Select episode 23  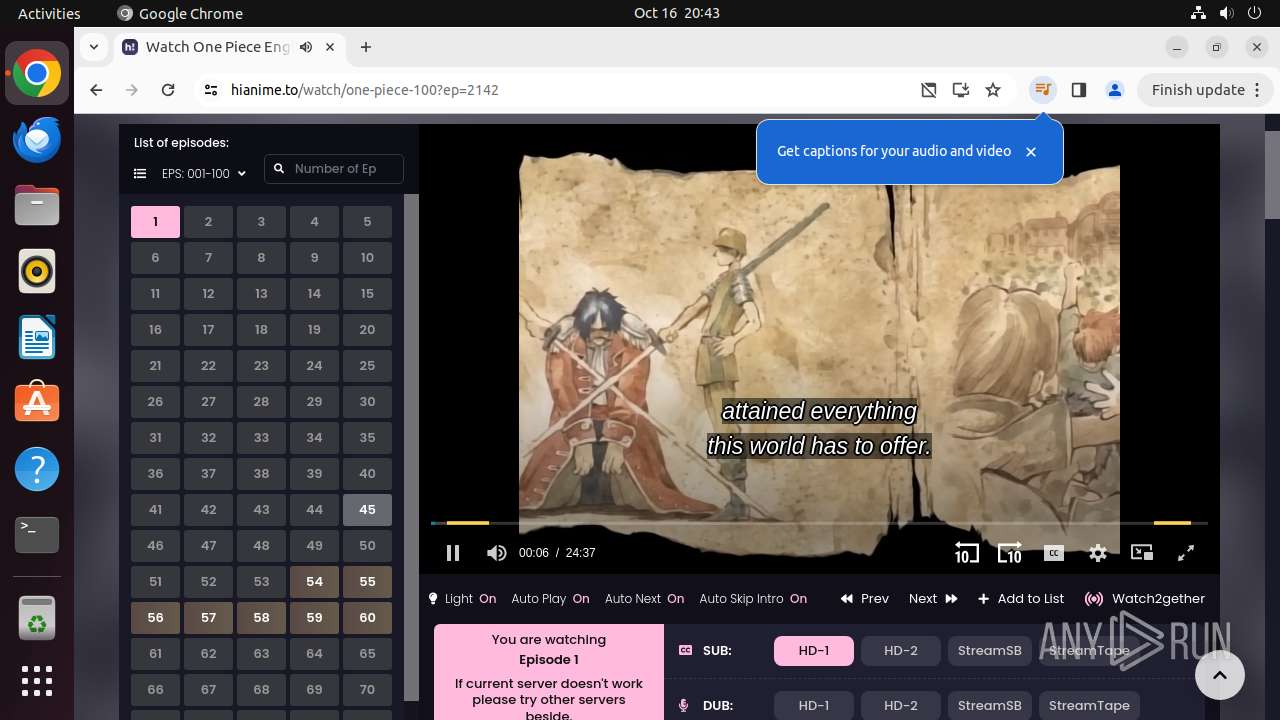point(261,366)
